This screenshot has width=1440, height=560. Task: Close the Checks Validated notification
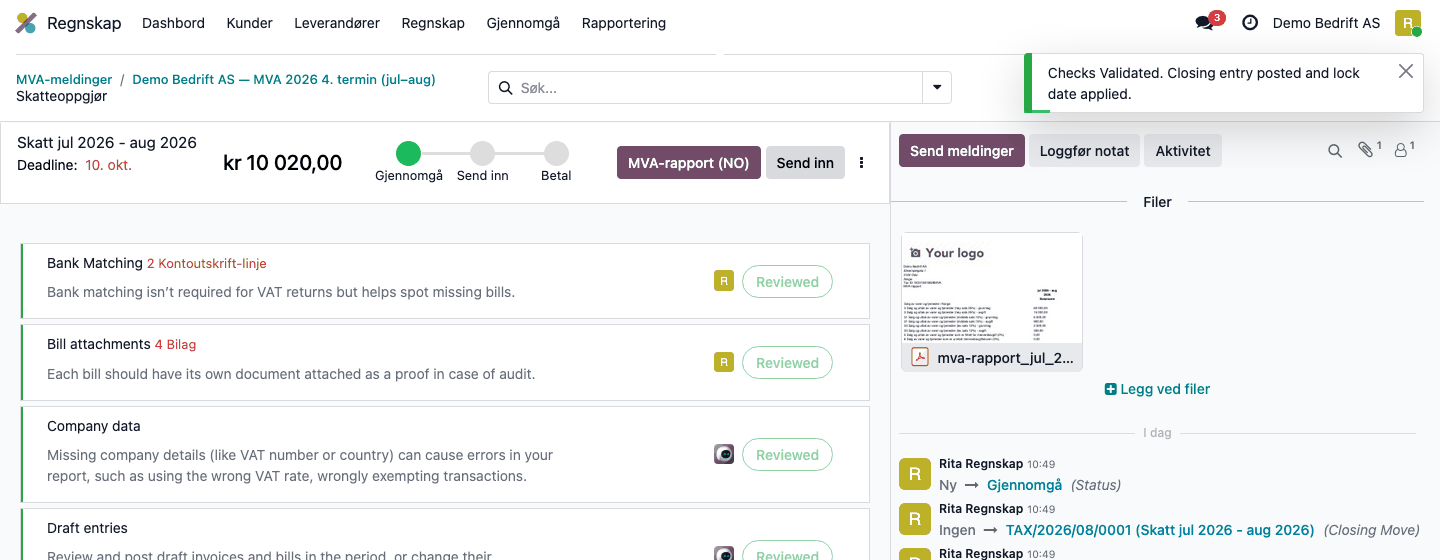tap(1406, 71)
